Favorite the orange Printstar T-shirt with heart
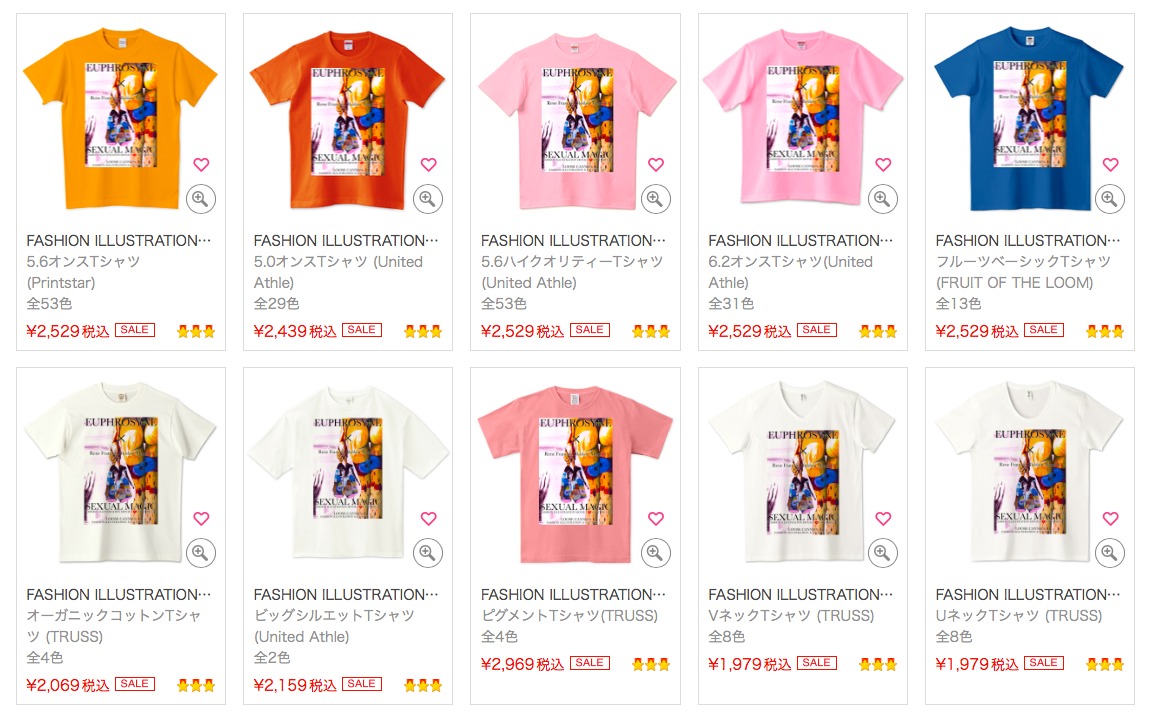Image resolution: width=1153 pixels, height=717 pixels. pyautogui.click(x=201, y=165)
